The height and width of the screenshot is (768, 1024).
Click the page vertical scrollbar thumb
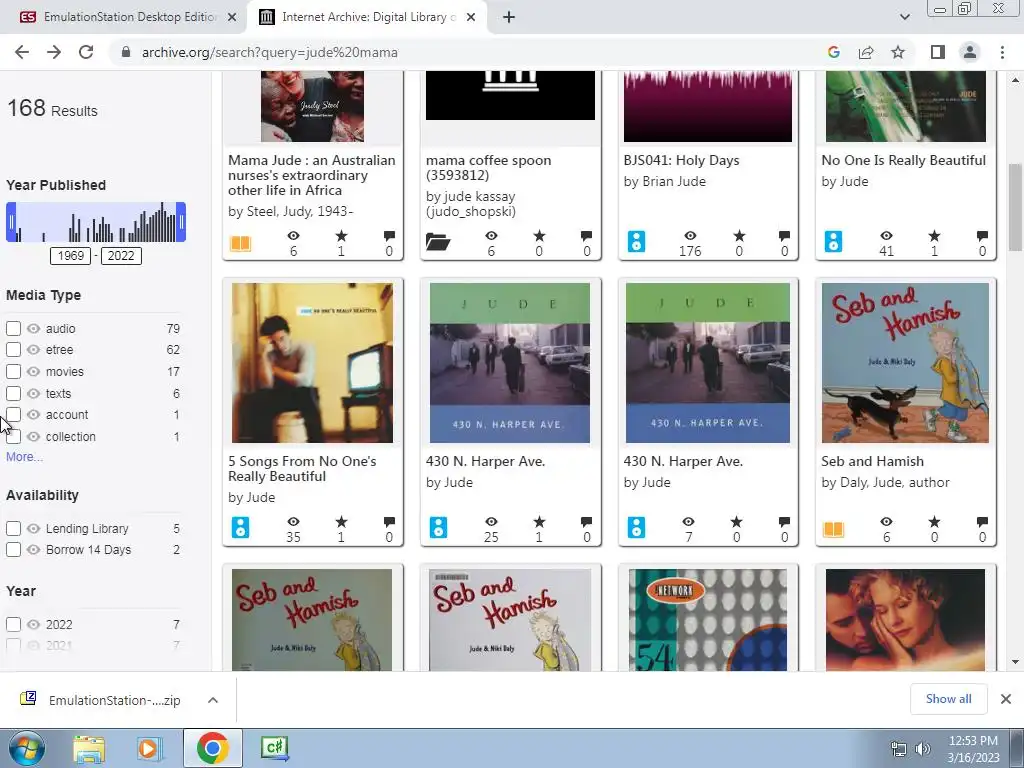tap(1016, 207)
